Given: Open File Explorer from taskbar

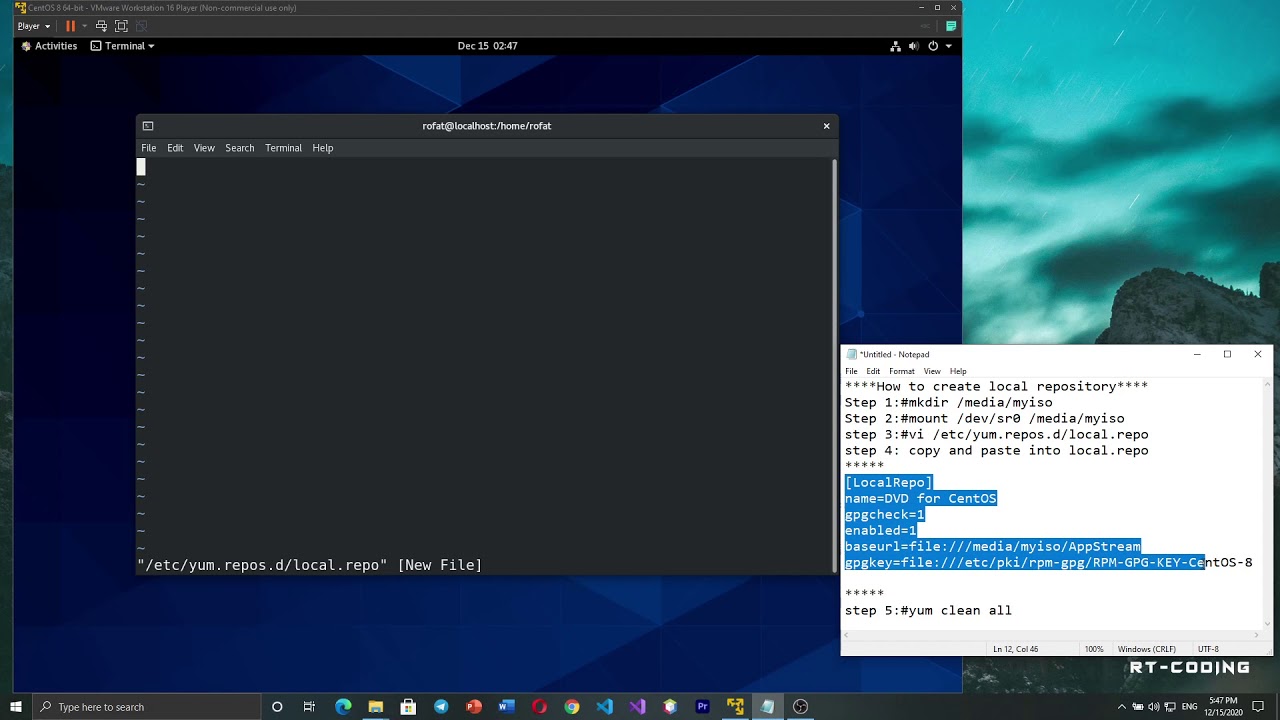Looking at the screenshot, I should 375,707.
